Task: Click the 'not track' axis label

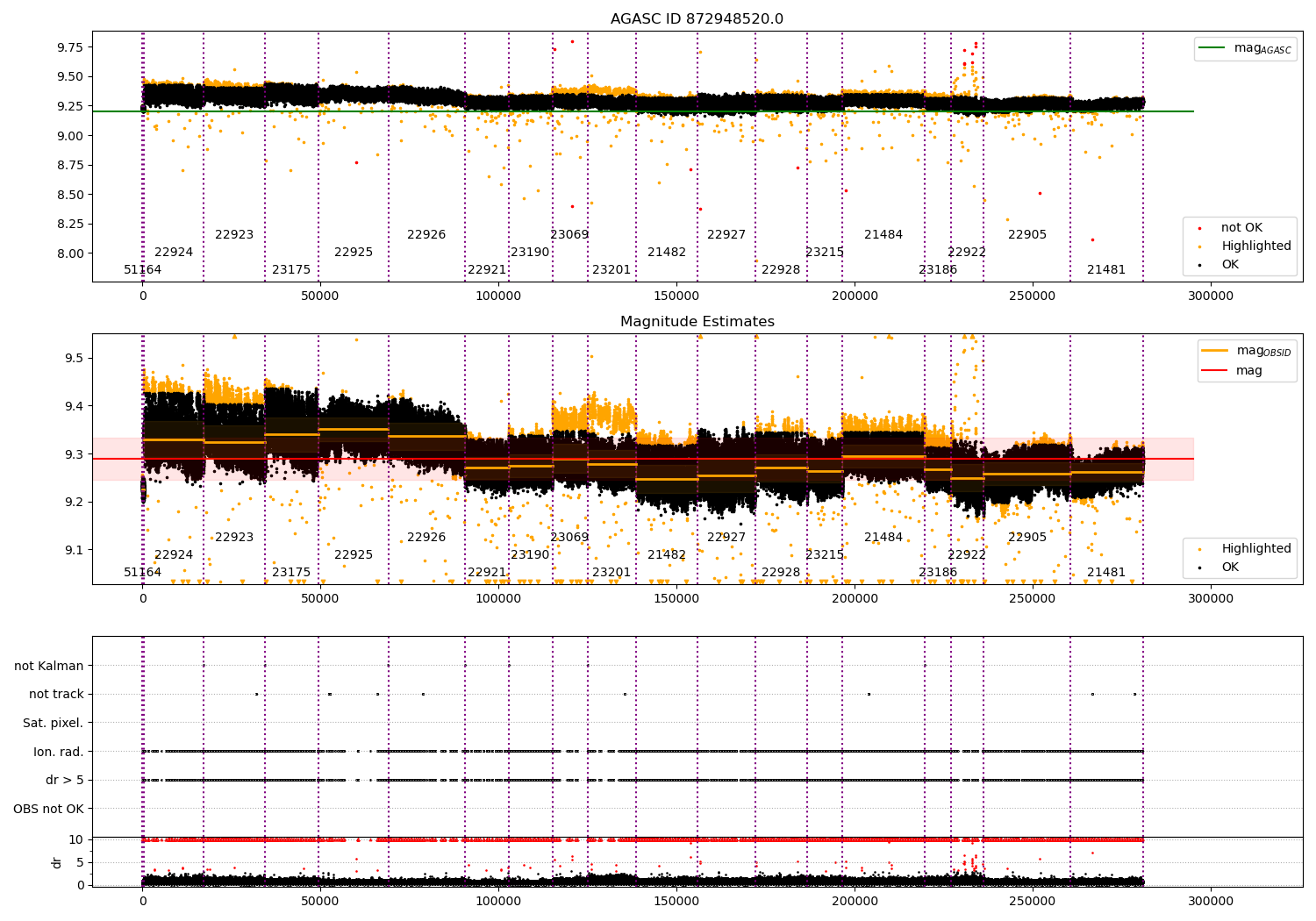Action: (x=56, y=694)
